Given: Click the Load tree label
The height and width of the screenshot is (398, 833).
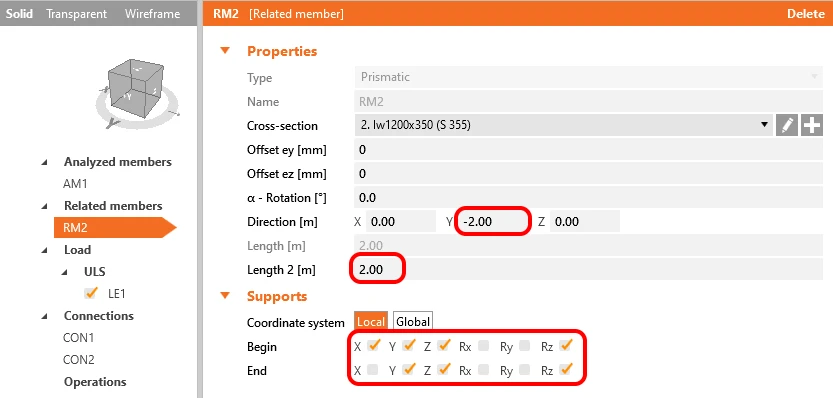Looking at the screenshot, I should (78, 250).
